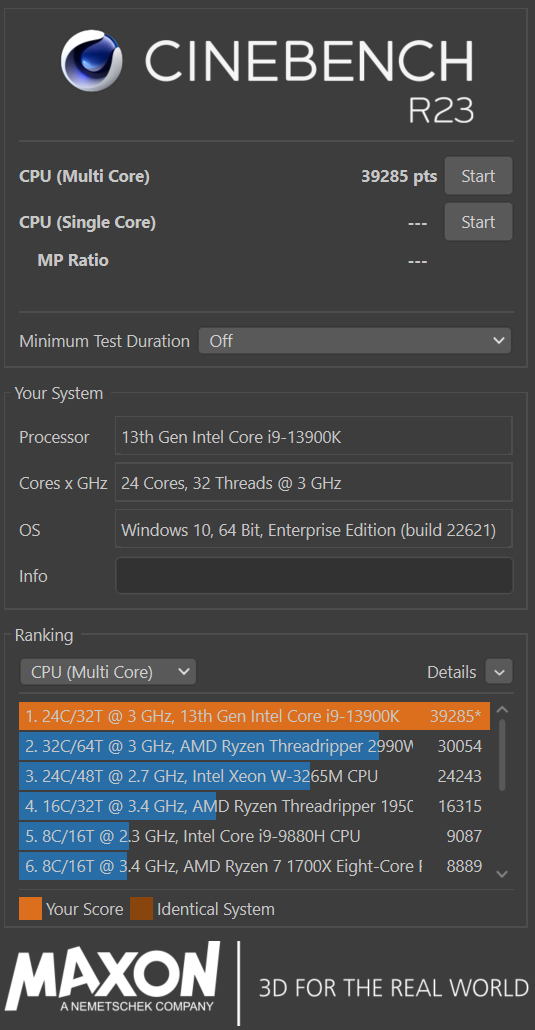Select the Intel Core i9-9880H ranking row
The image size is (535, 1030).
(x=254, y=836)
